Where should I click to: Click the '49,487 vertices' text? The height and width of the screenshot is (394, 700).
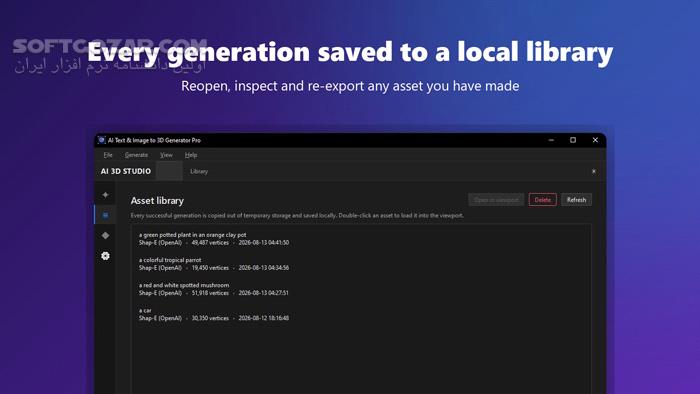click(210, 243)
